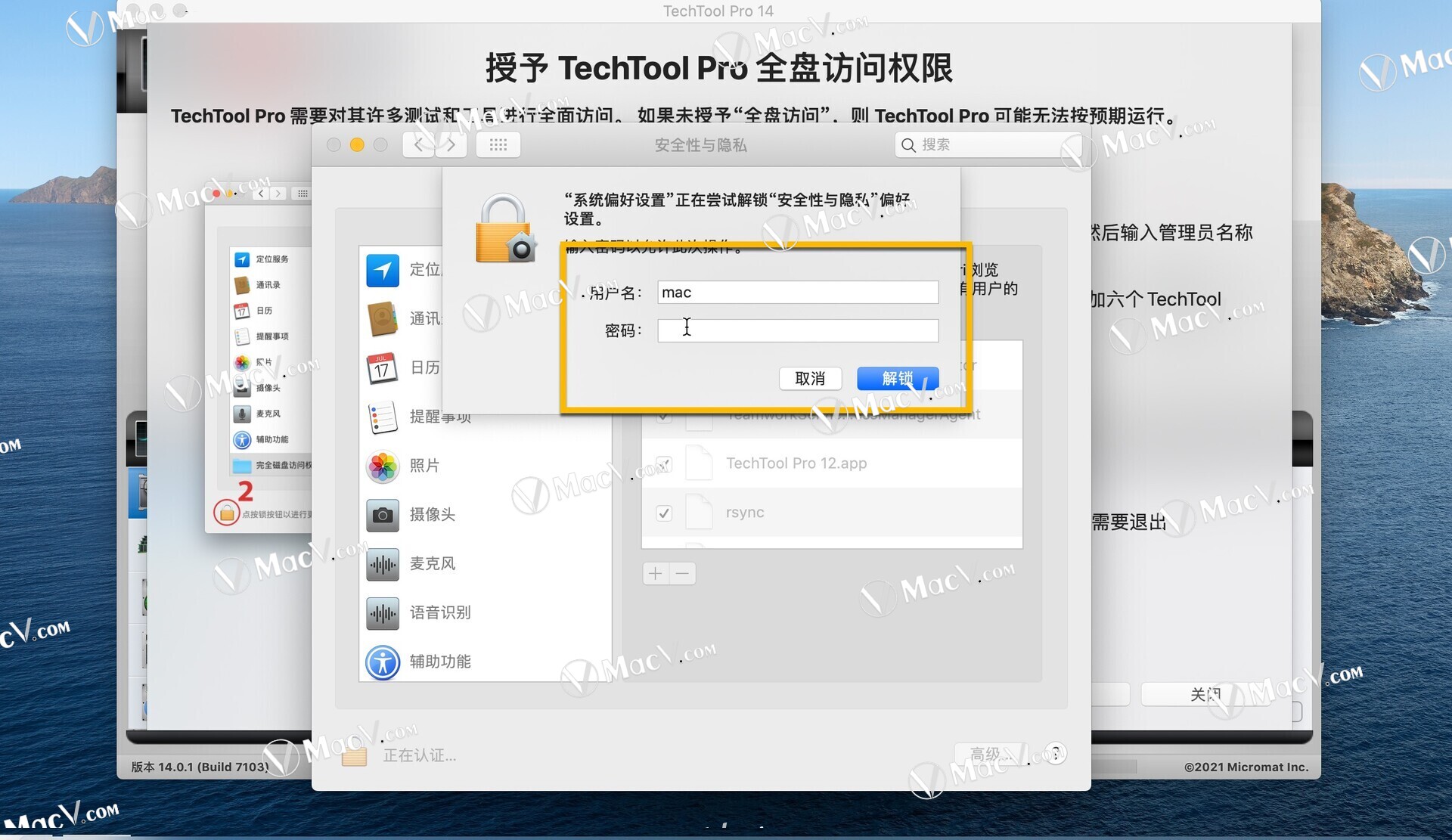Click the Location Services (定位) arrow icon

(x=383, y=270)
